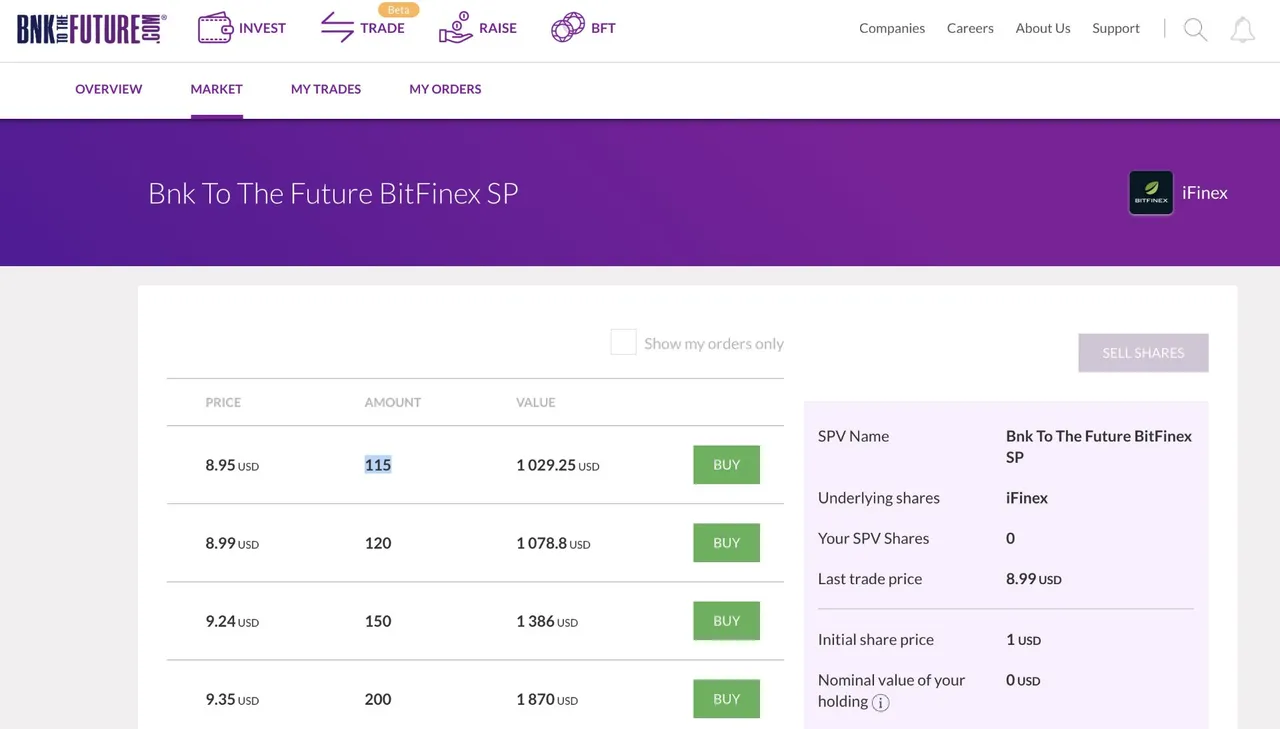1280x729 pixels.
Task: Click info icon beside Nominal value holding
Action: tap(880, 702)
